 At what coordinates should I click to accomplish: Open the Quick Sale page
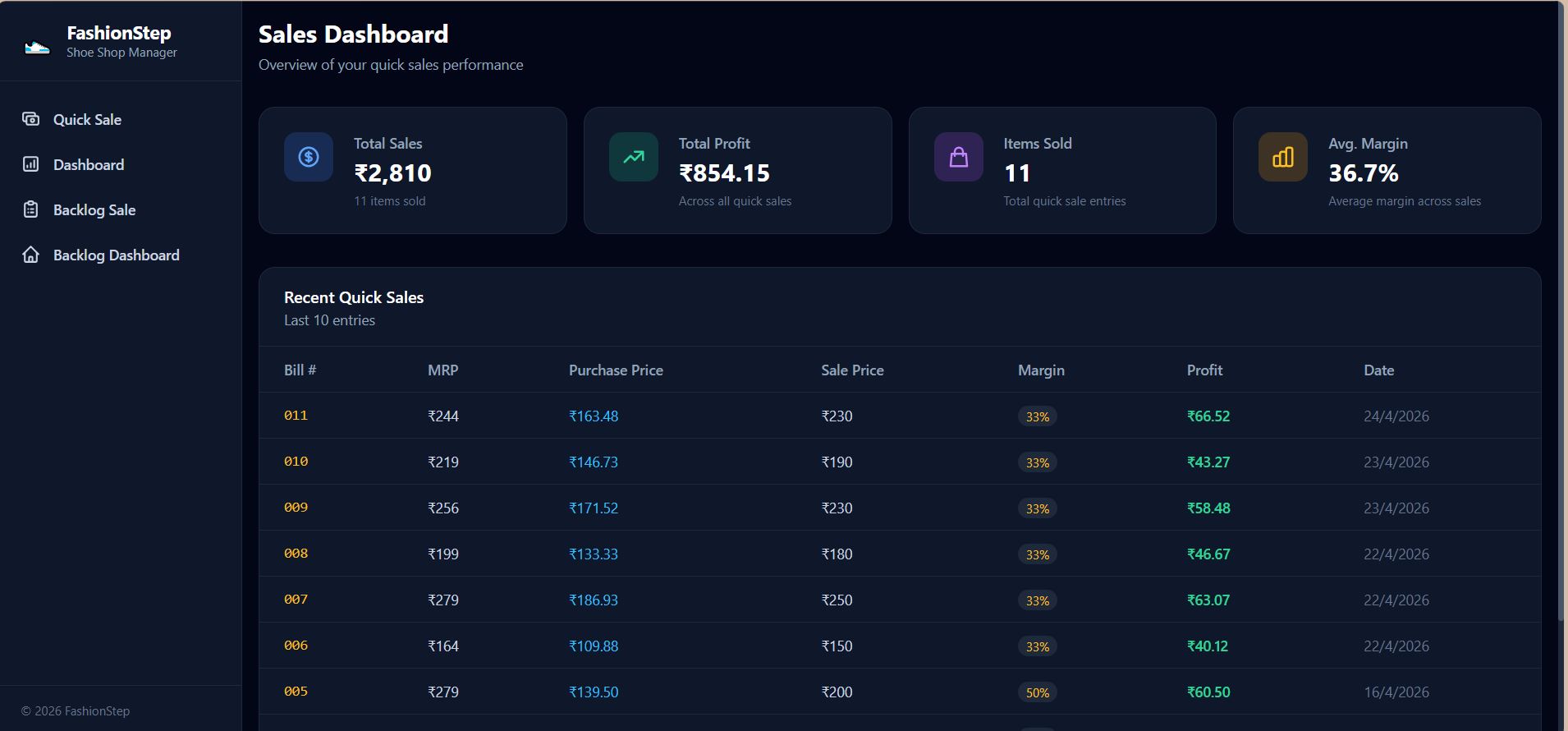[x=87, y=119]
